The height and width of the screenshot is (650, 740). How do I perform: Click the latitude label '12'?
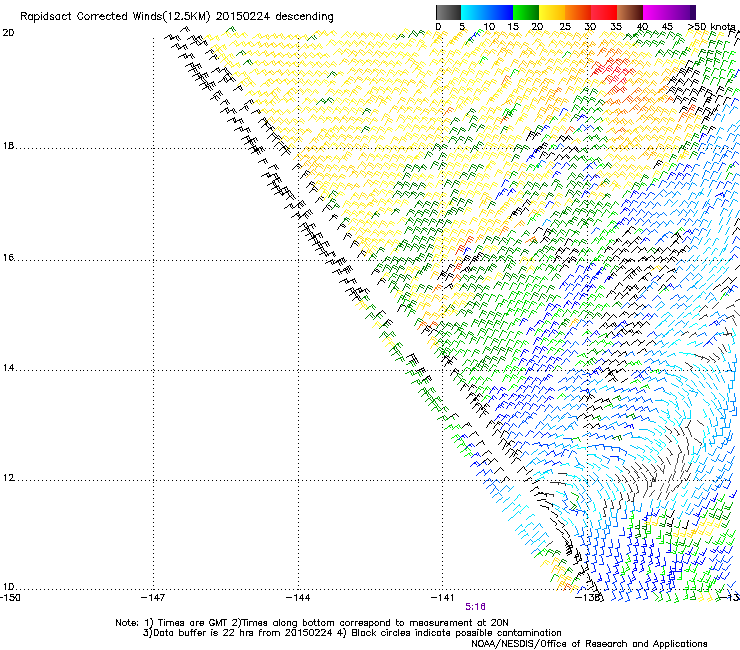tap(8, 478)
